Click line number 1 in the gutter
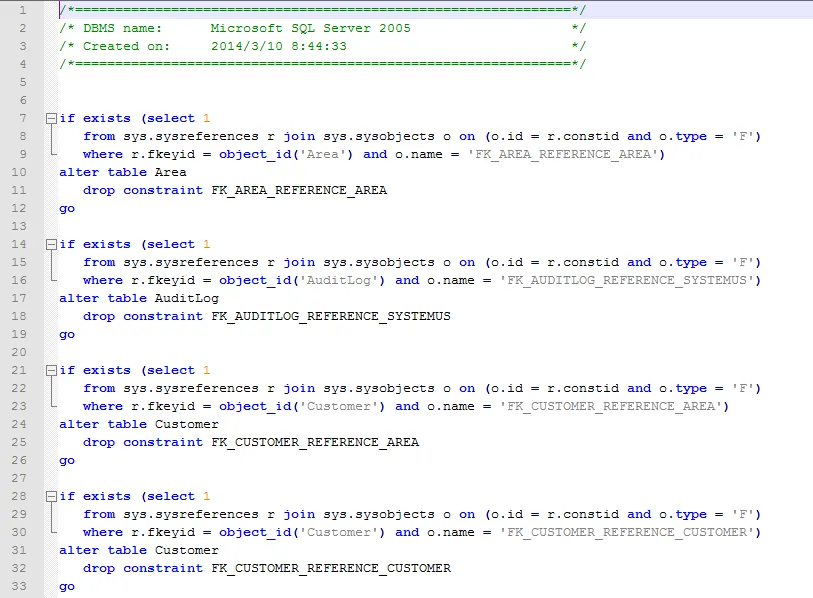The image size is (813, 598). coord(22,10)
